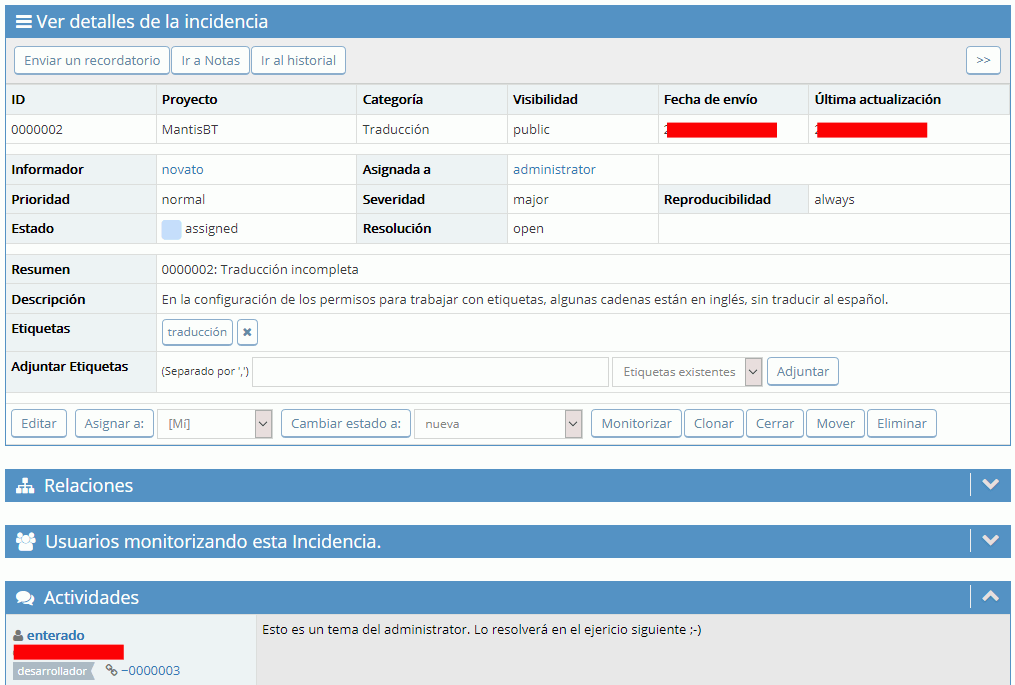Click the Relaciones hierarchy icon
Screen dimensions: 1015x685
(x=26, y=486)
